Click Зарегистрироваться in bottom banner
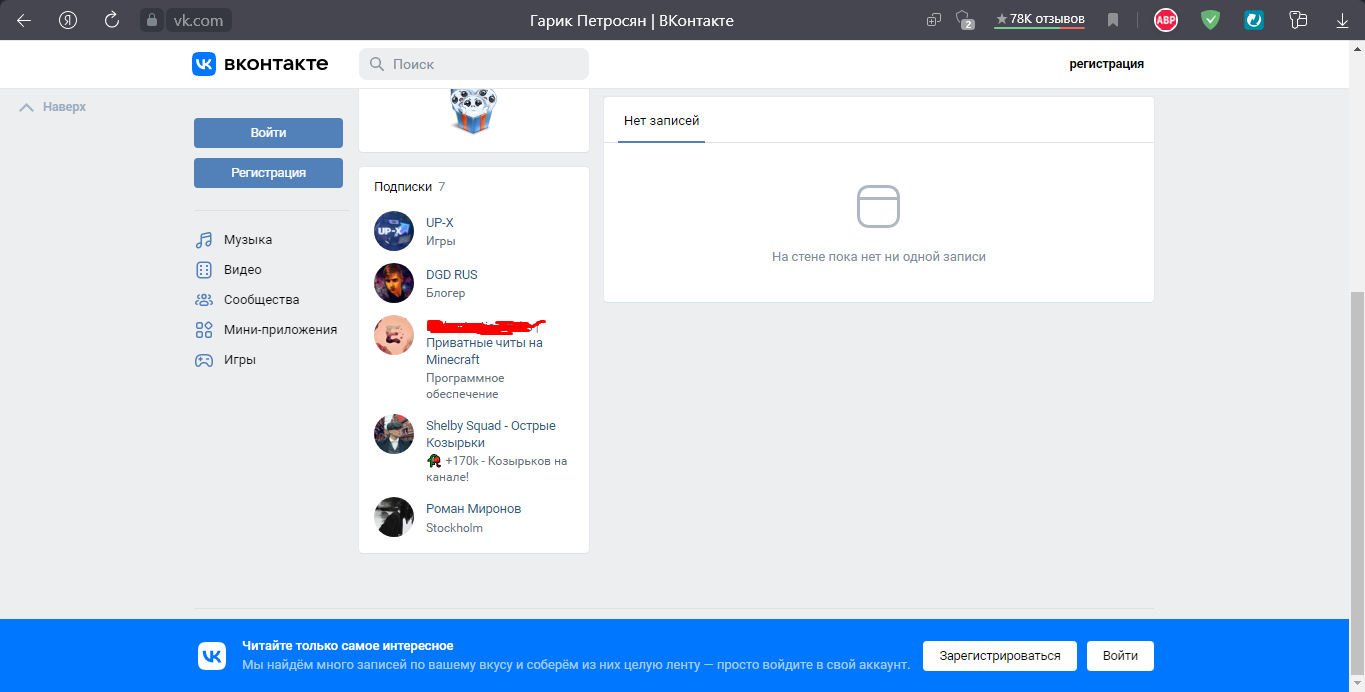This screenshot has width=1365, height=692. pos(999,656)
